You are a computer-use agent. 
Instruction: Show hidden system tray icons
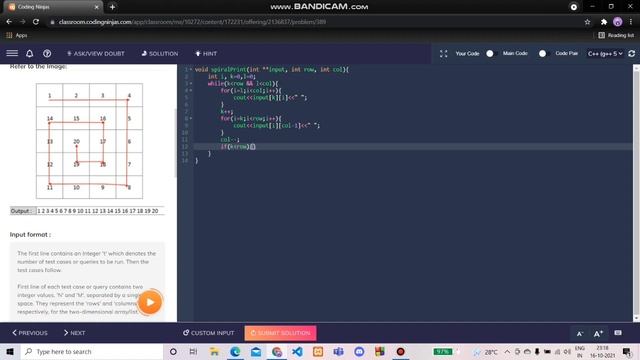(x=507, y=351)
